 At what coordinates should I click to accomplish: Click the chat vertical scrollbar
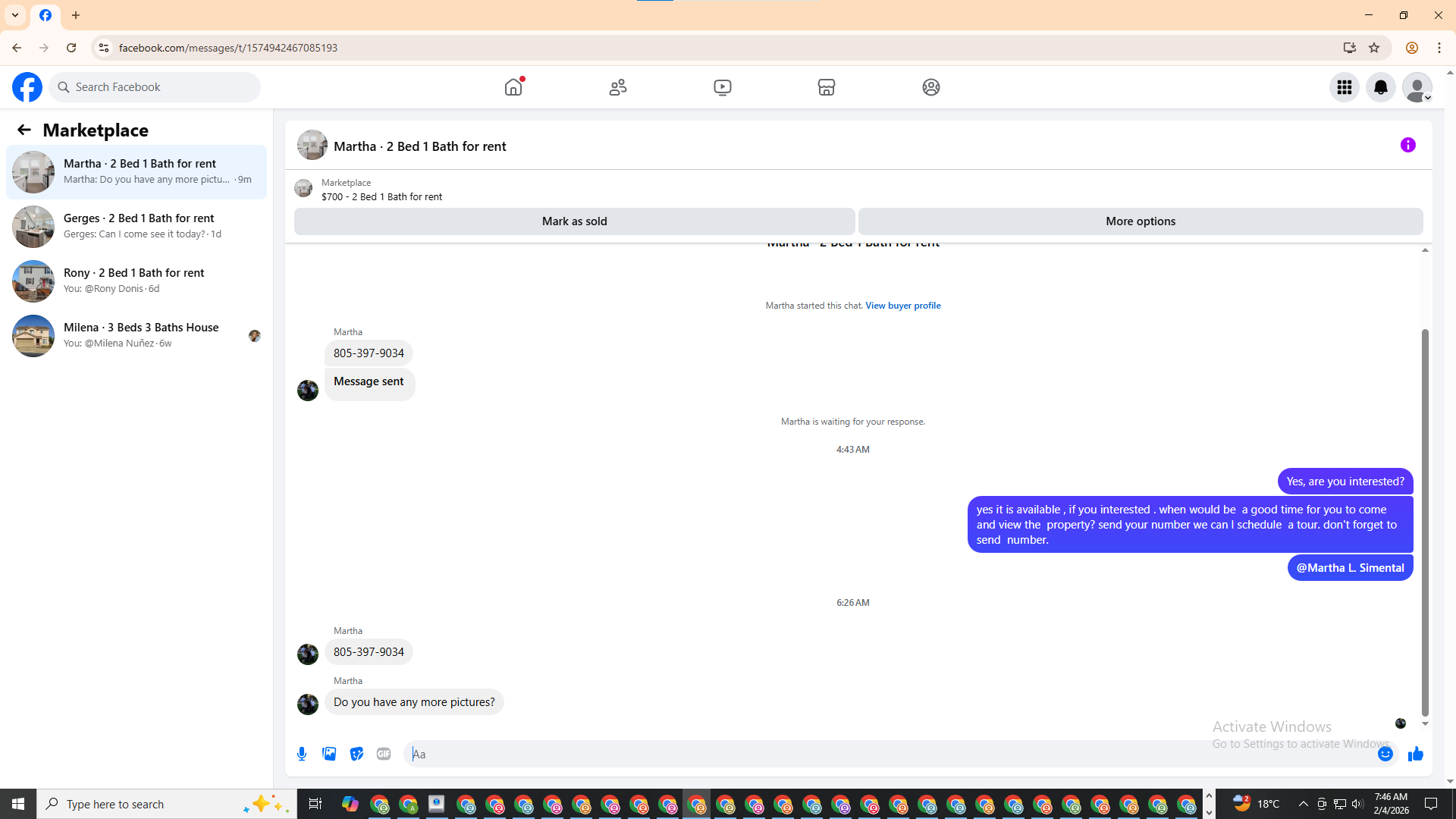pyautogui.click(x=1425, y=523)
